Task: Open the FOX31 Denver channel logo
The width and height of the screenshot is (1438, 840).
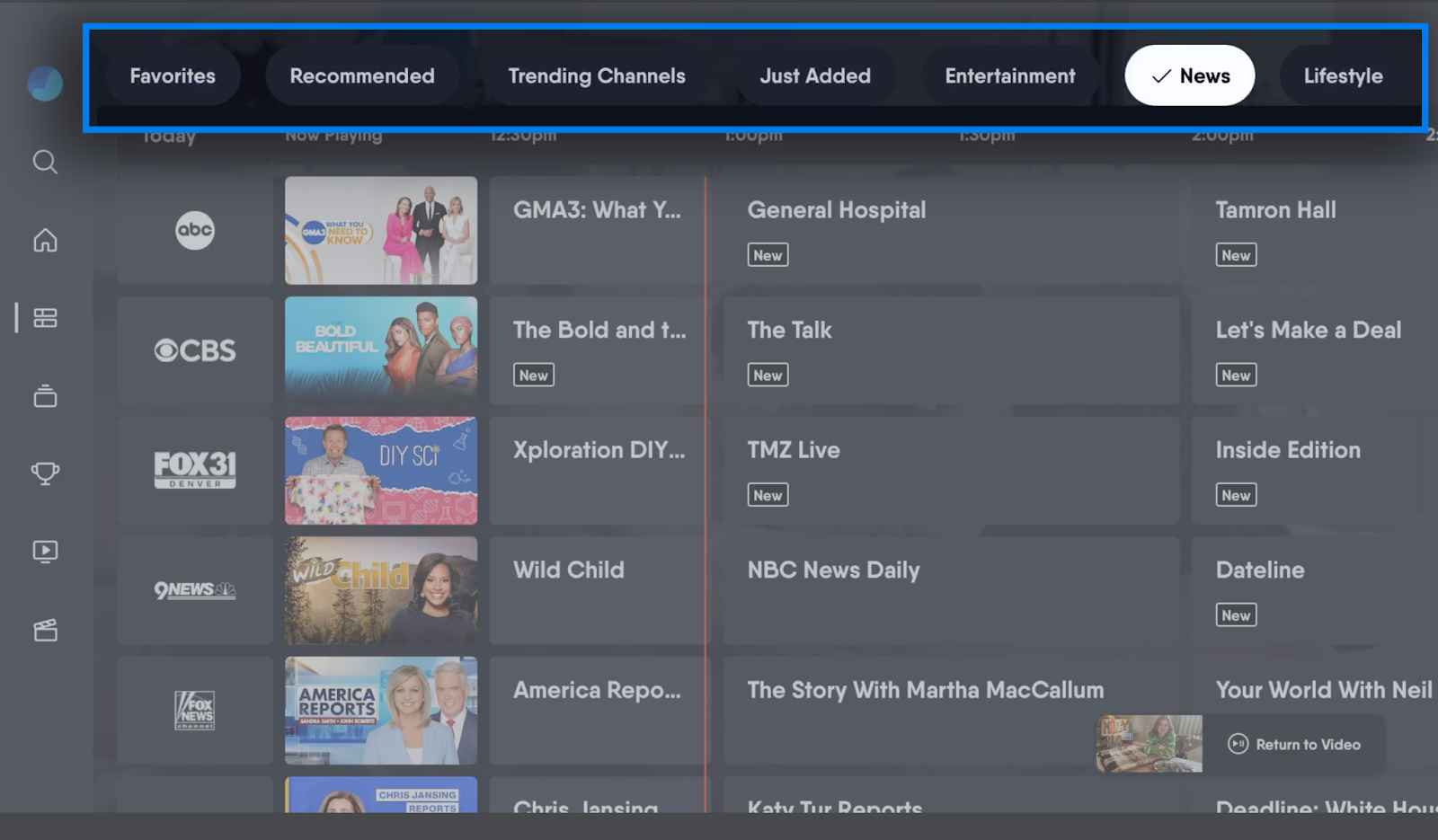Action: pyautogui.click(x=194, y=470)
